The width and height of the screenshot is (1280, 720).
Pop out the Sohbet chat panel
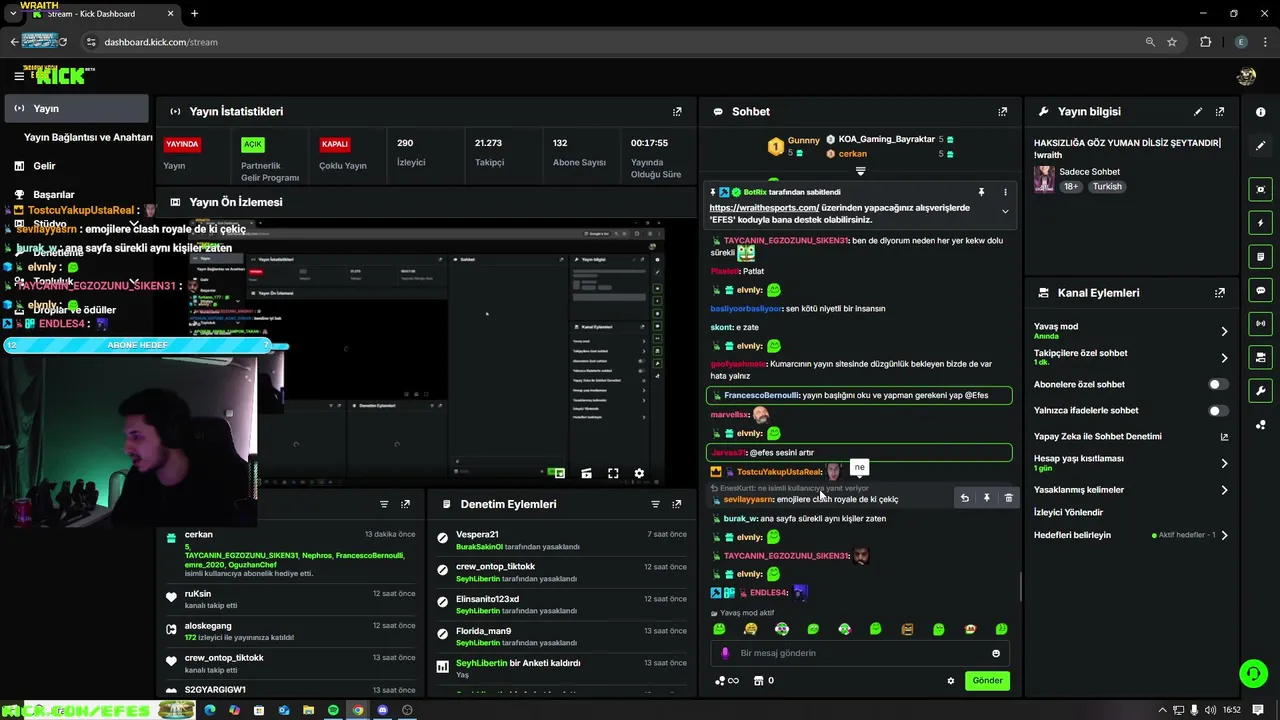click(1003, 112)
